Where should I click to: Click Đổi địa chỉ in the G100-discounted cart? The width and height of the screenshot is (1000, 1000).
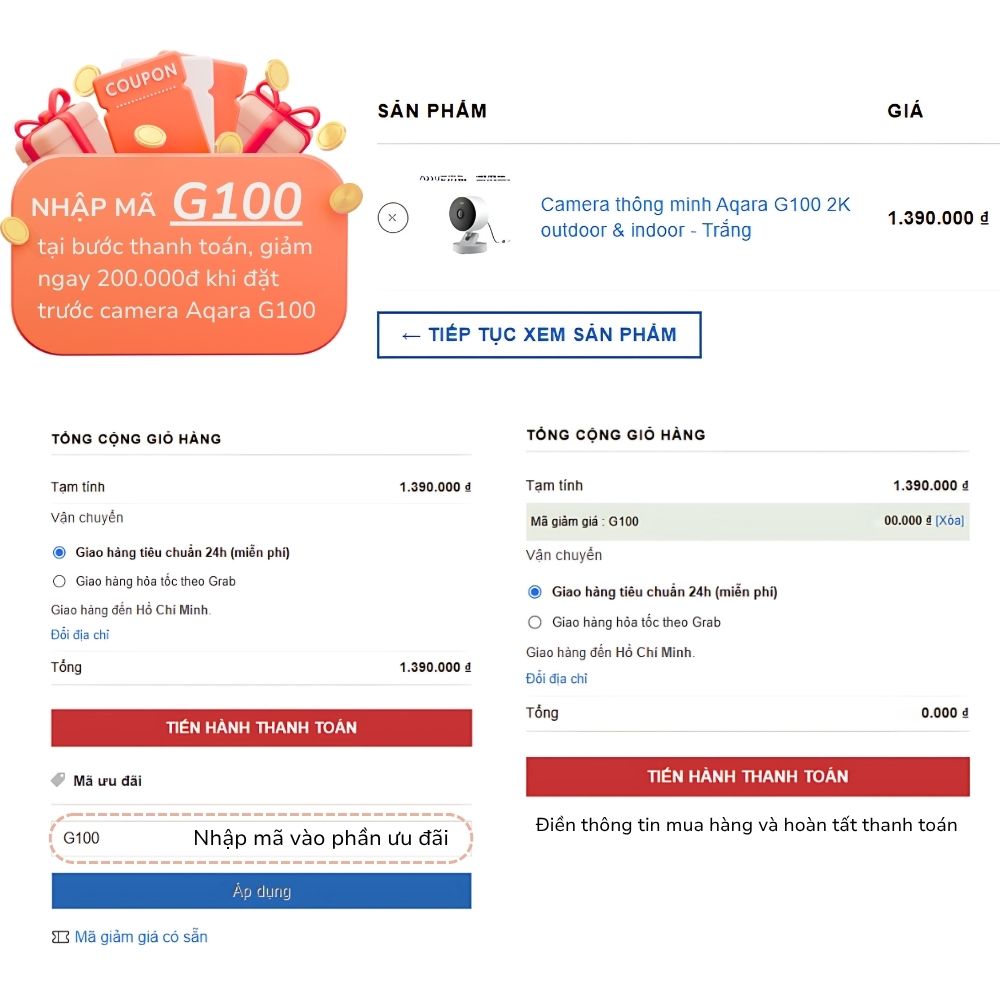point(557,679)
